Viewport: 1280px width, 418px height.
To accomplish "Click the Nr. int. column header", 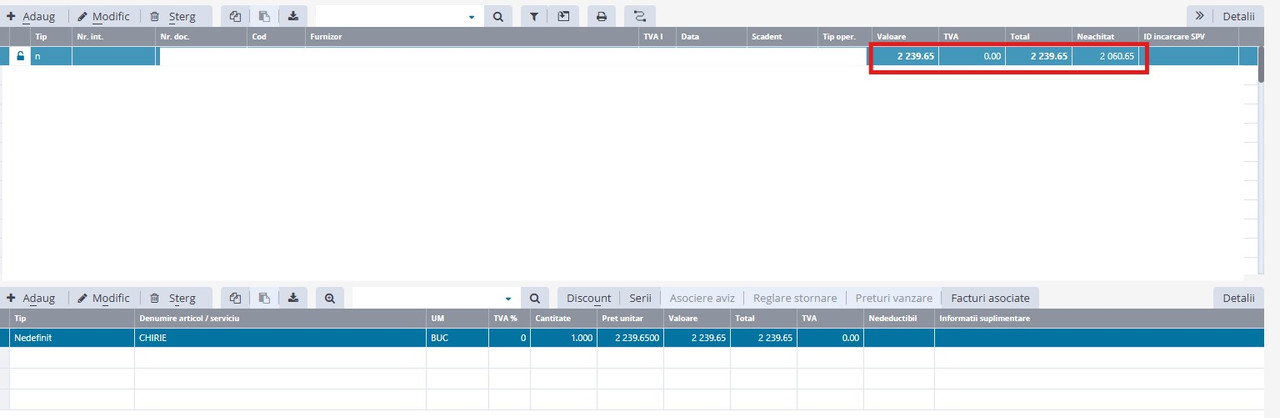I will (x=114, y=36).
